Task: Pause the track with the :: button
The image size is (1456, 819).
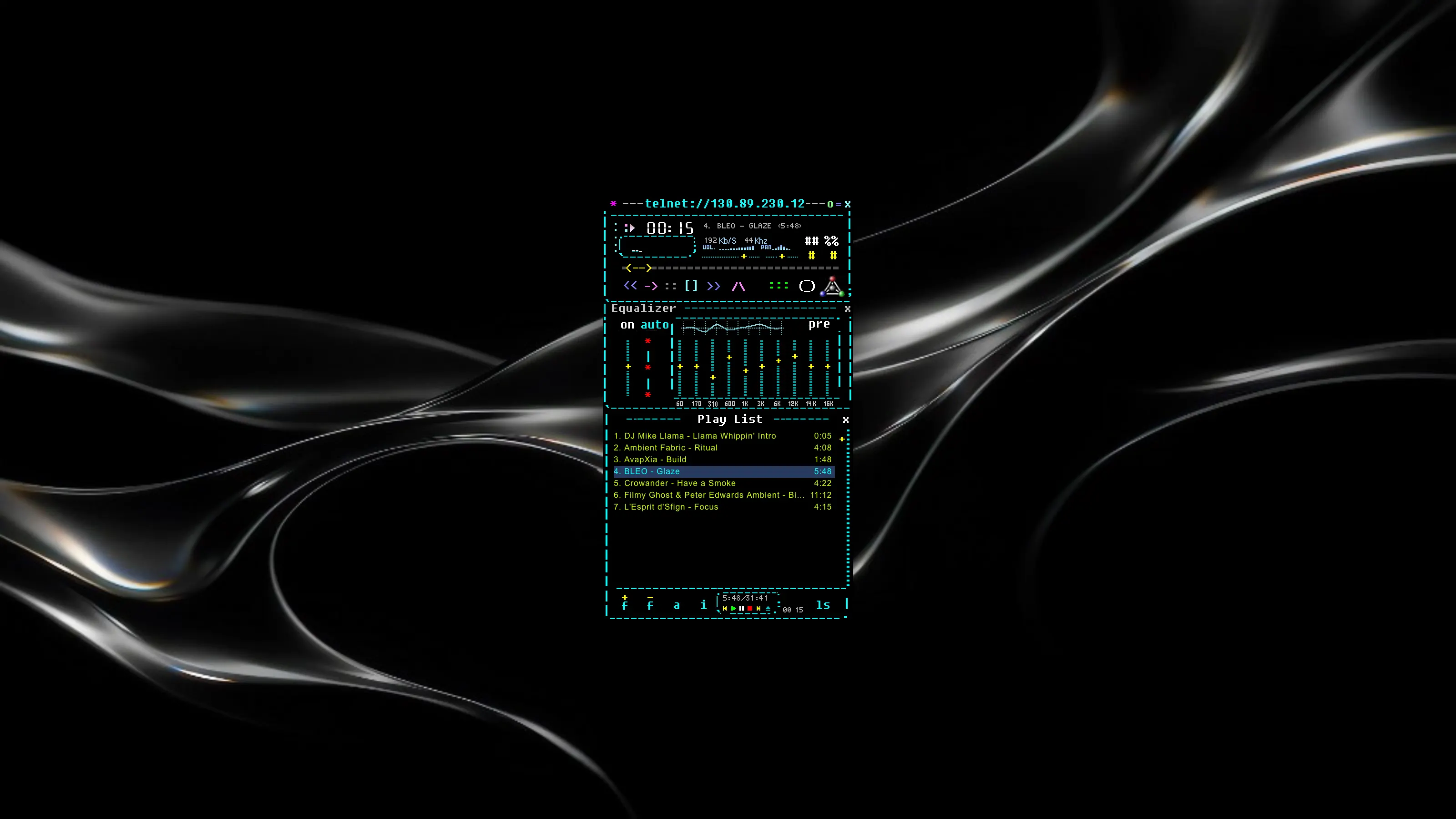Action: tap(670, 286)
